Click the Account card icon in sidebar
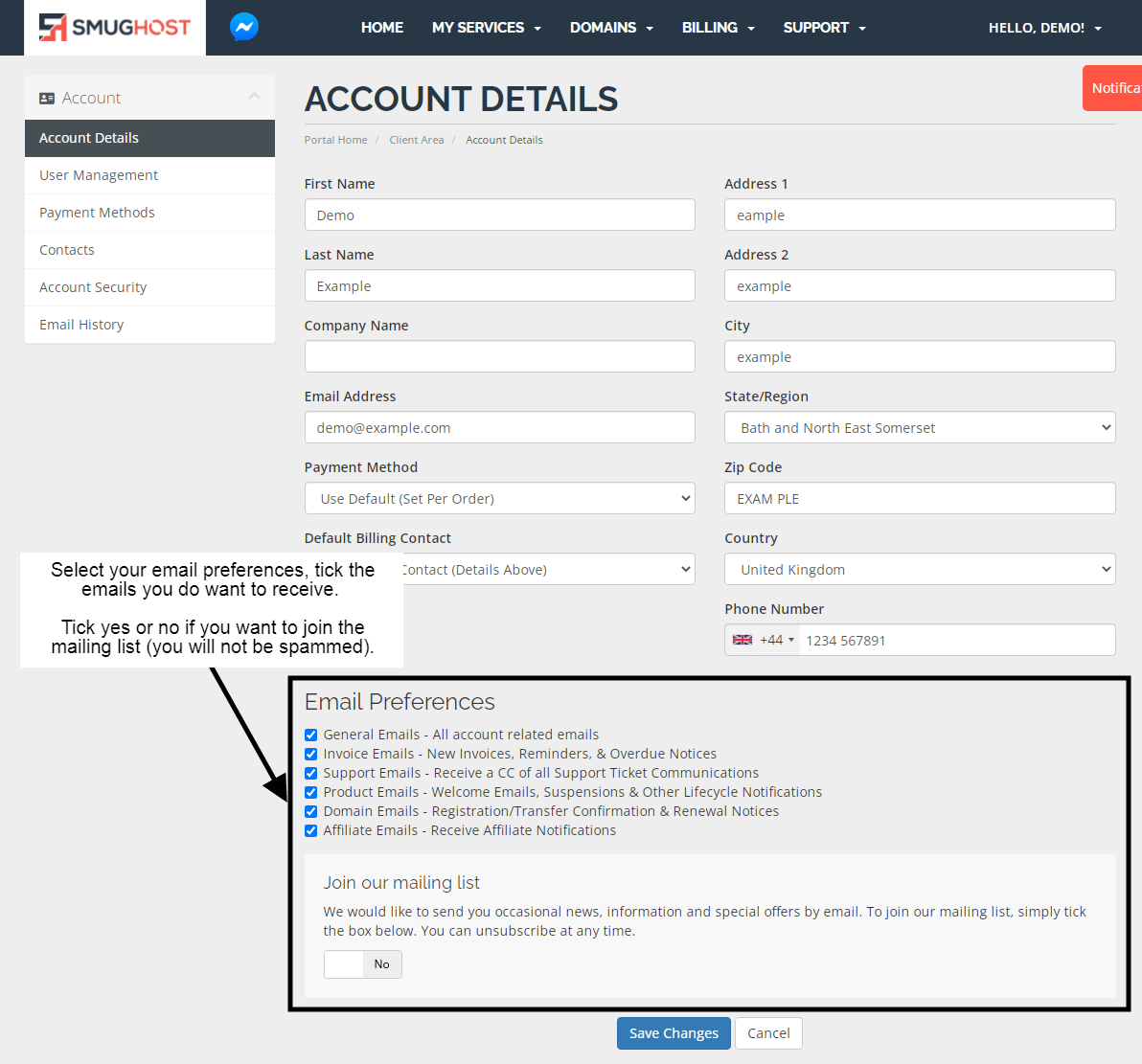 [x=47, y=98]
